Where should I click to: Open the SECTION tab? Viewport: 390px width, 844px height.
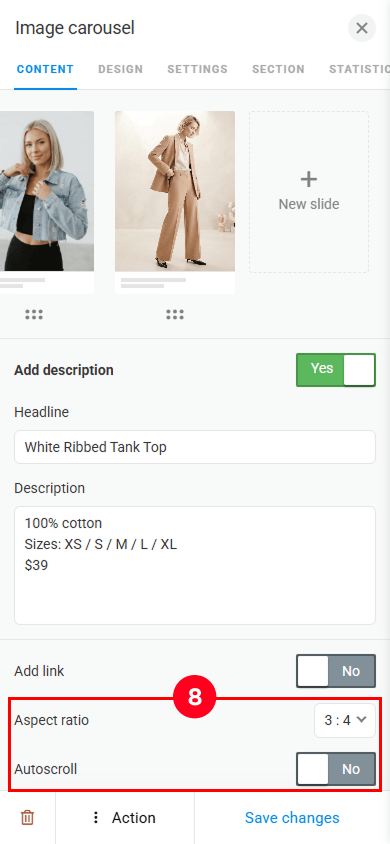pos(278,69)
